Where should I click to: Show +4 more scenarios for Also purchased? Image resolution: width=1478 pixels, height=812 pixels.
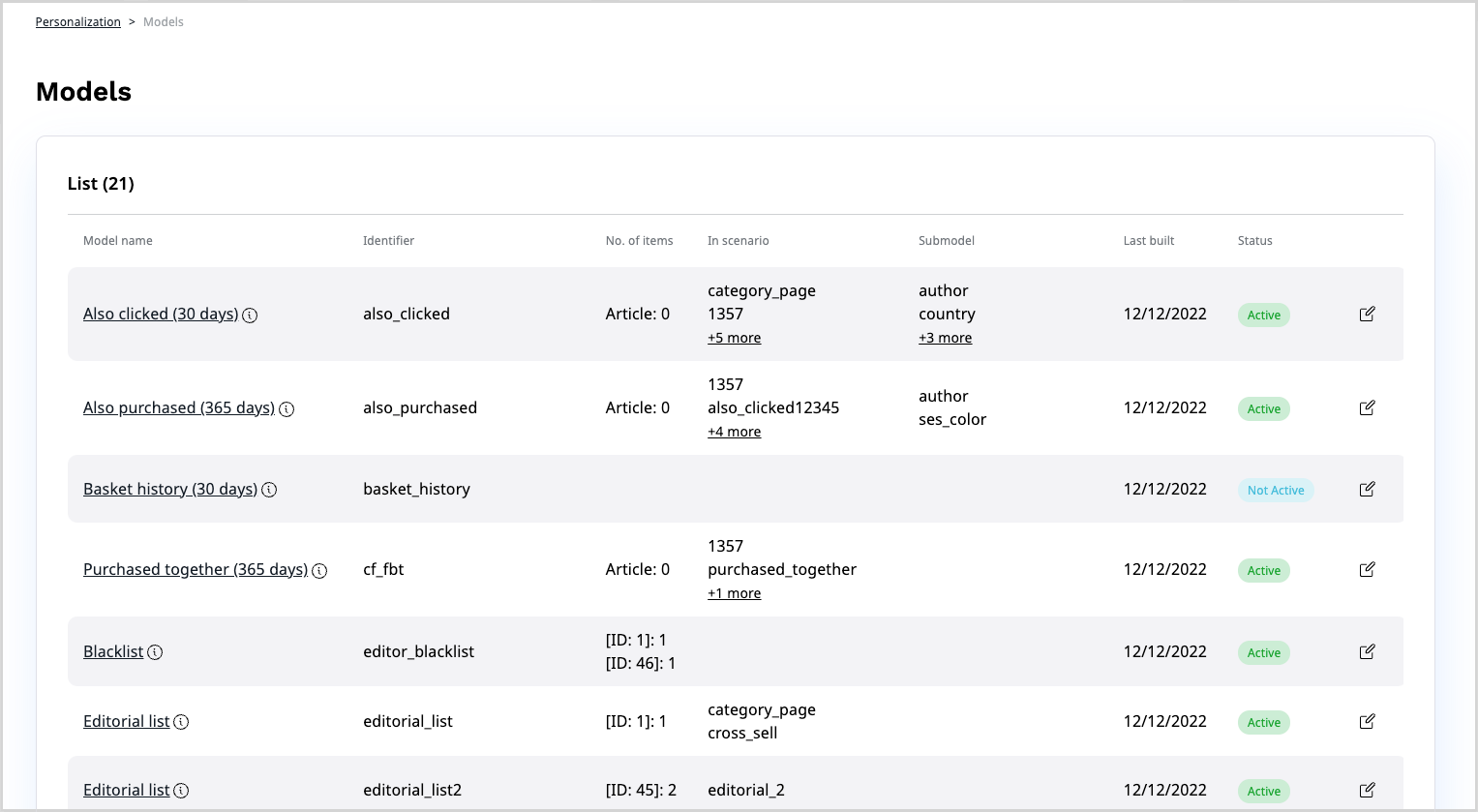734,432
